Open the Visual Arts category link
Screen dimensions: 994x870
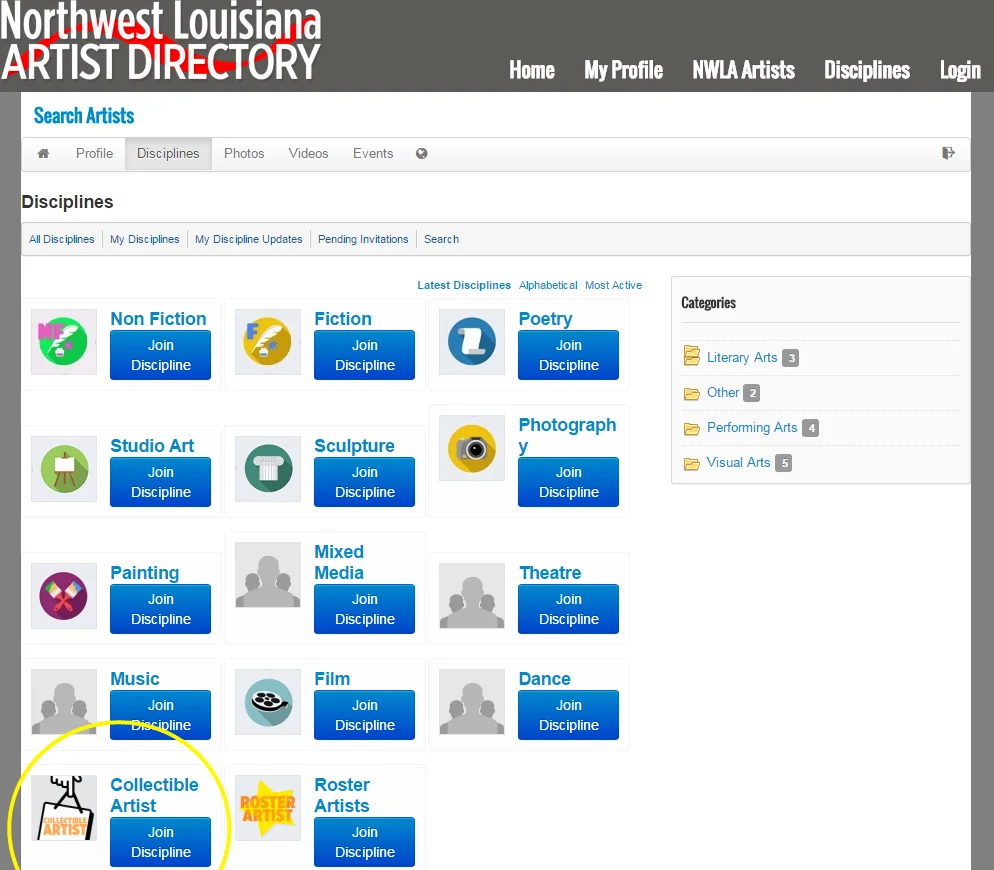click(x=739, y=463)
